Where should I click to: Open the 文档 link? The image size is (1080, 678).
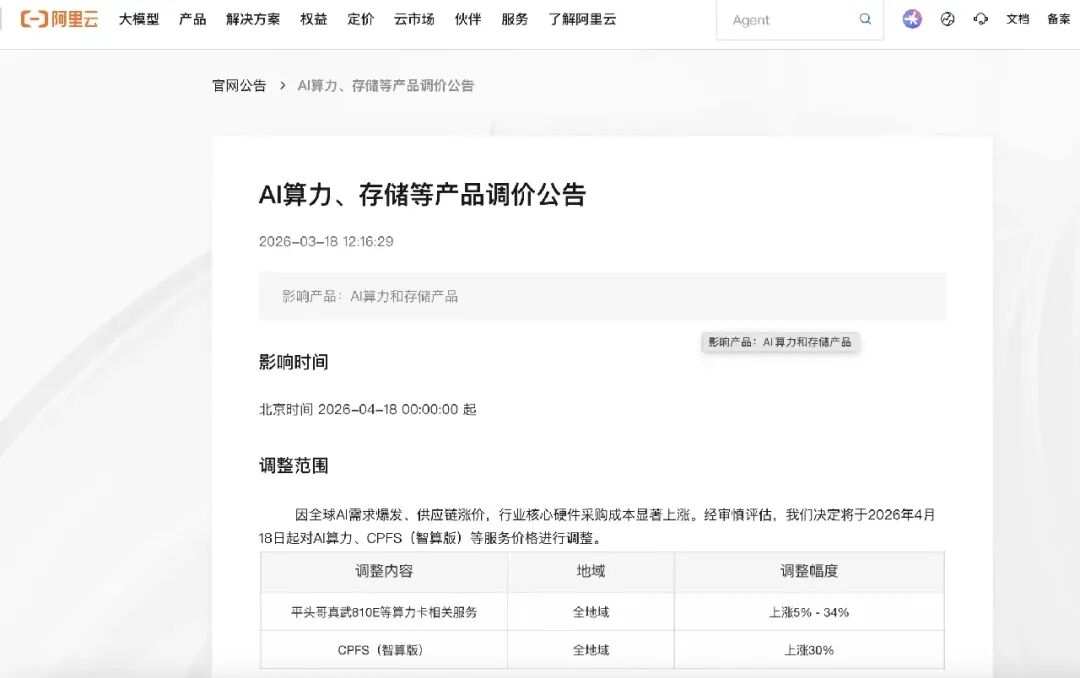(1017, 19)
